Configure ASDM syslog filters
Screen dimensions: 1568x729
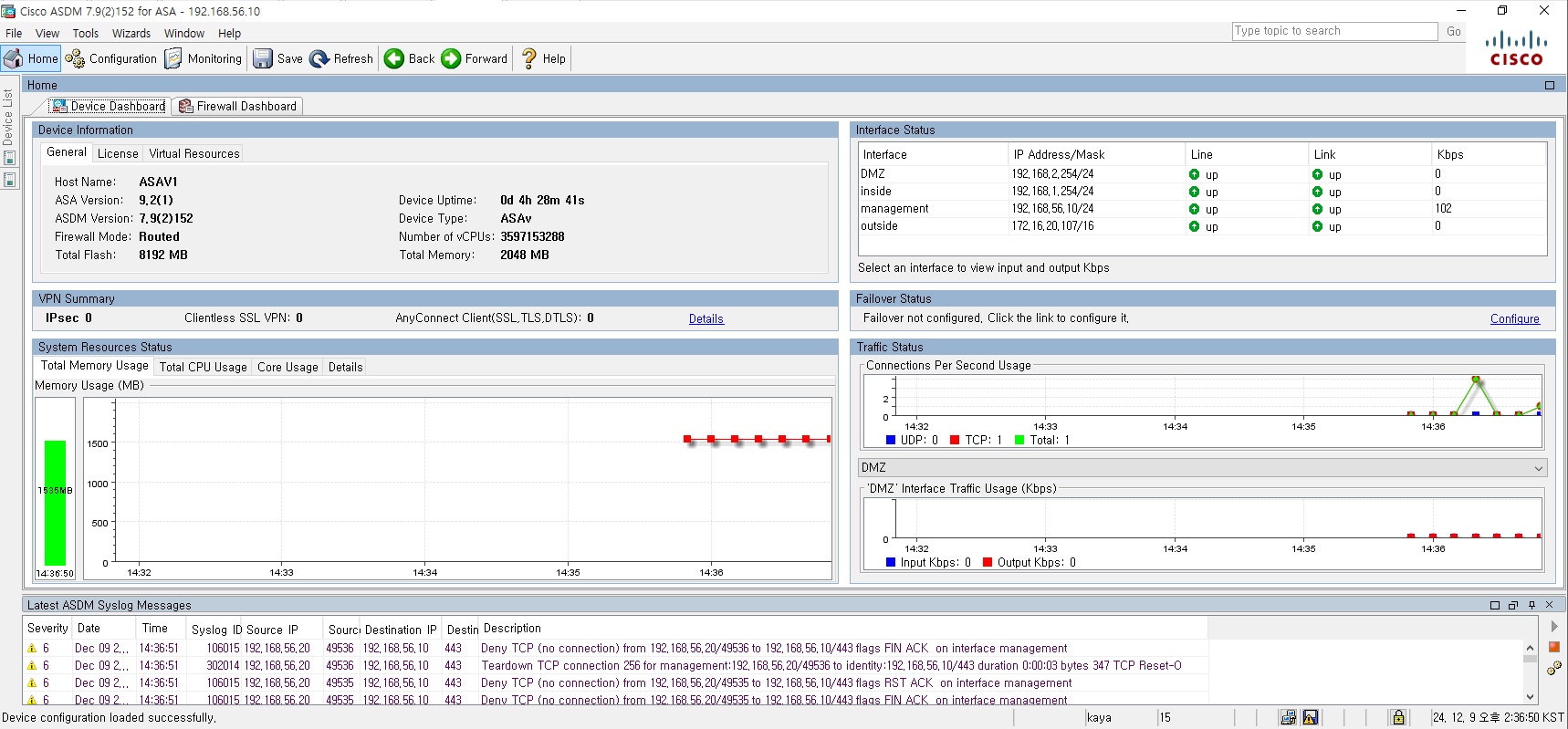pos(1554,668)
